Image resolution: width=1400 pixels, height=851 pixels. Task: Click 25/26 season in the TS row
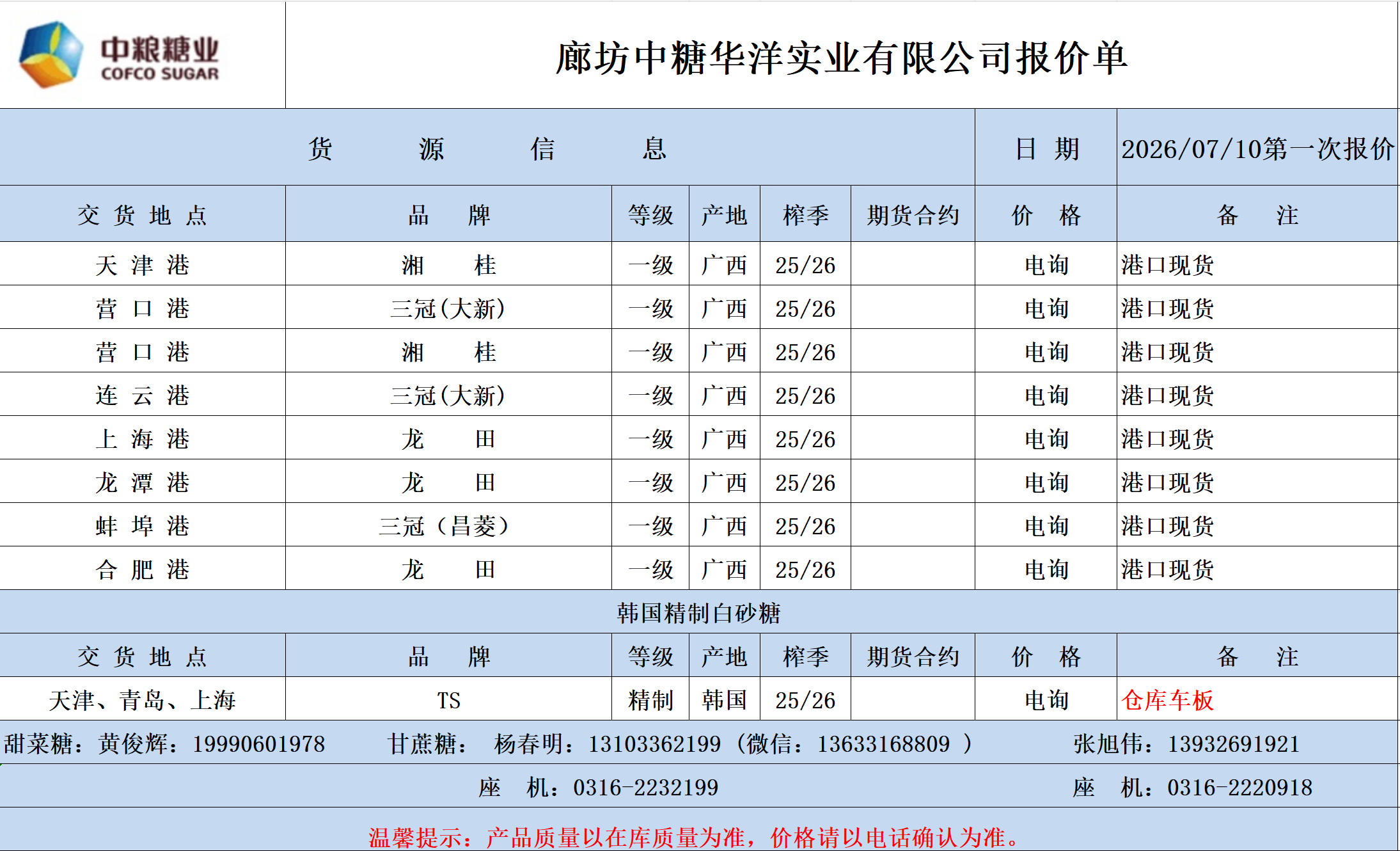click(806, 700)
